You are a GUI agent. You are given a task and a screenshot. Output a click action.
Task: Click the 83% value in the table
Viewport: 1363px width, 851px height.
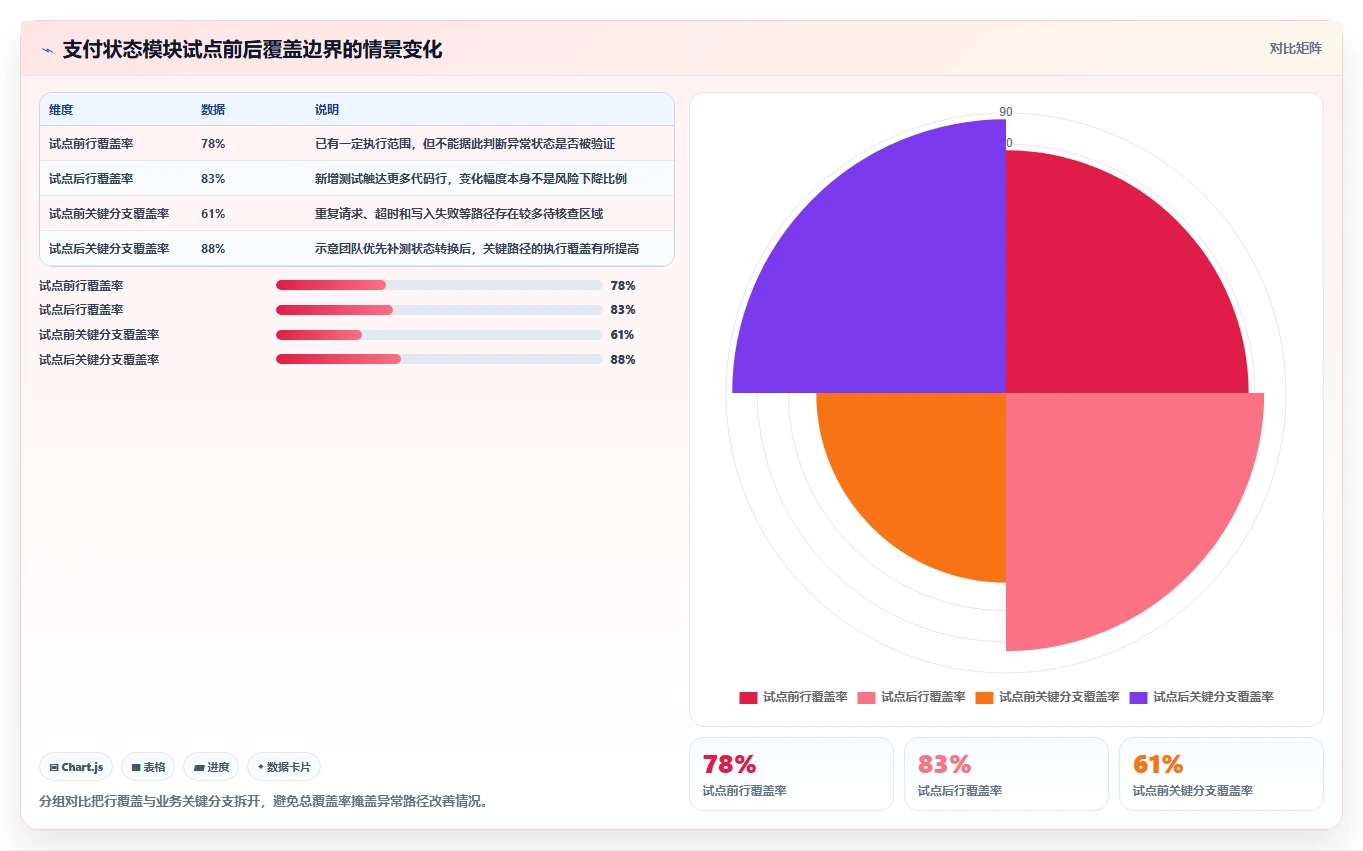pos(213,179)
